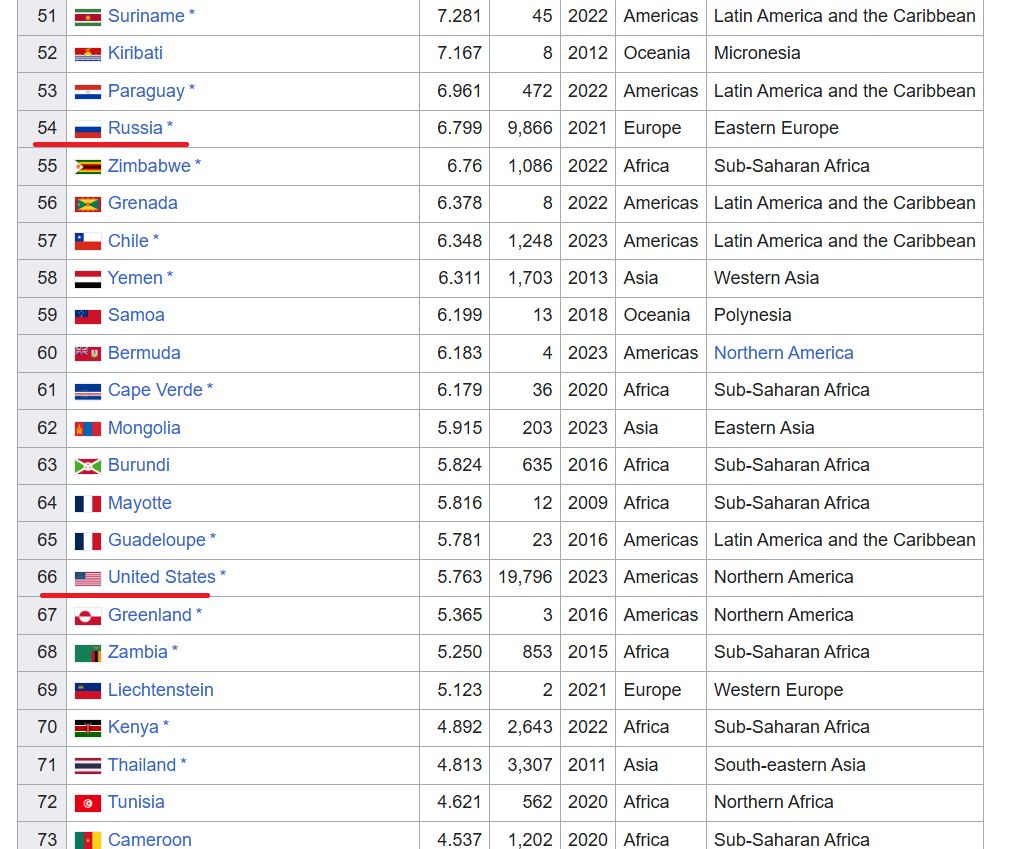Click the Suriname flag icon
This screenshot has height=849, width=1013.
(x=87, y=17)
